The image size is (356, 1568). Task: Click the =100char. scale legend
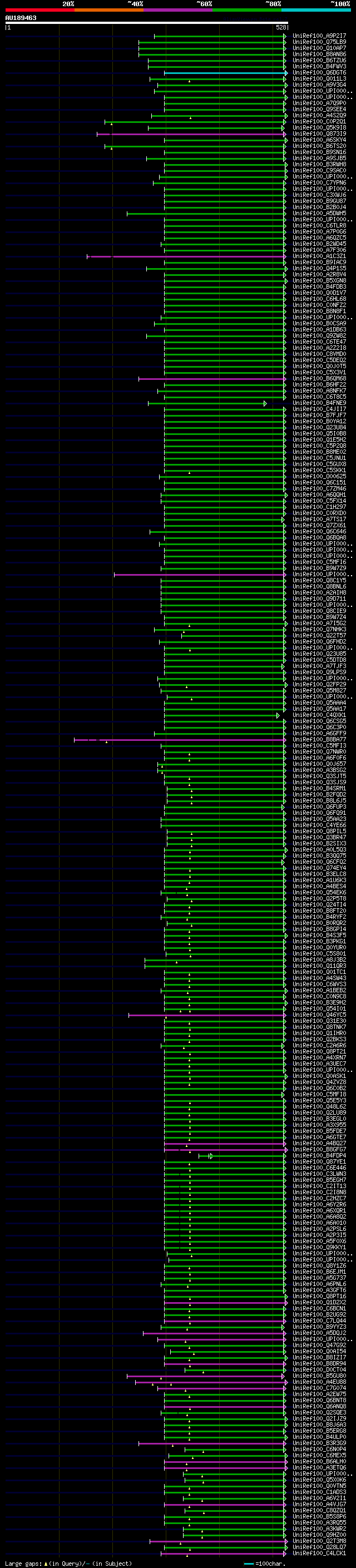[x=265, y=1563]
